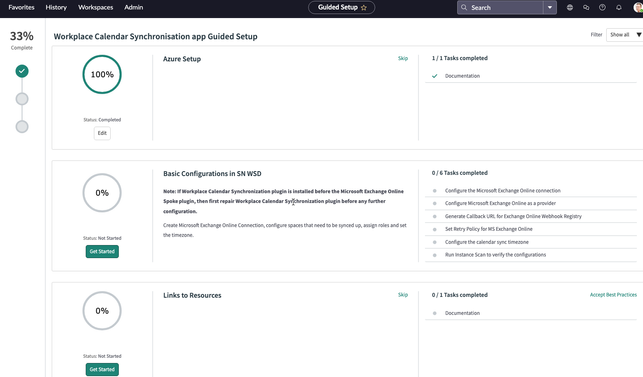Open the Workspaces menu
The width and height of the screenshot is (643, 377).
pos(96,7)
